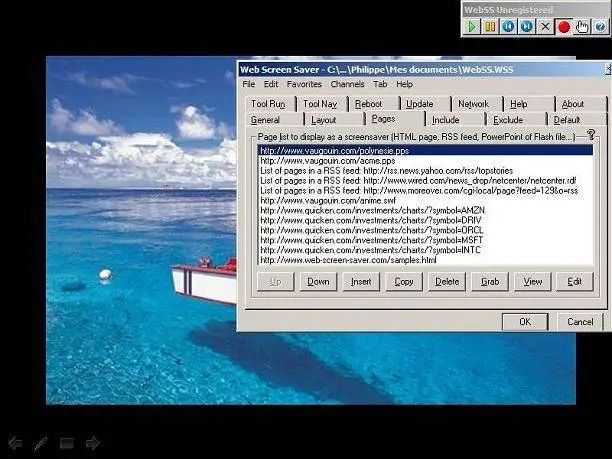612x459 pixels.
Task: Switch to the Reboot tab
Action: pos(374,104)
